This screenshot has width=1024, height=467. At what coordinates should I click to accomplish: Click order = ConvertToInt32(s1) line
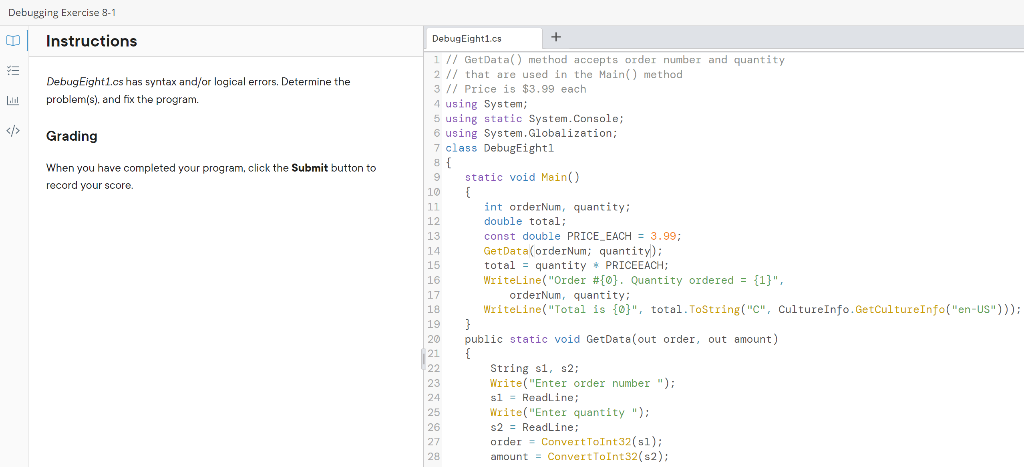[577, 442]
